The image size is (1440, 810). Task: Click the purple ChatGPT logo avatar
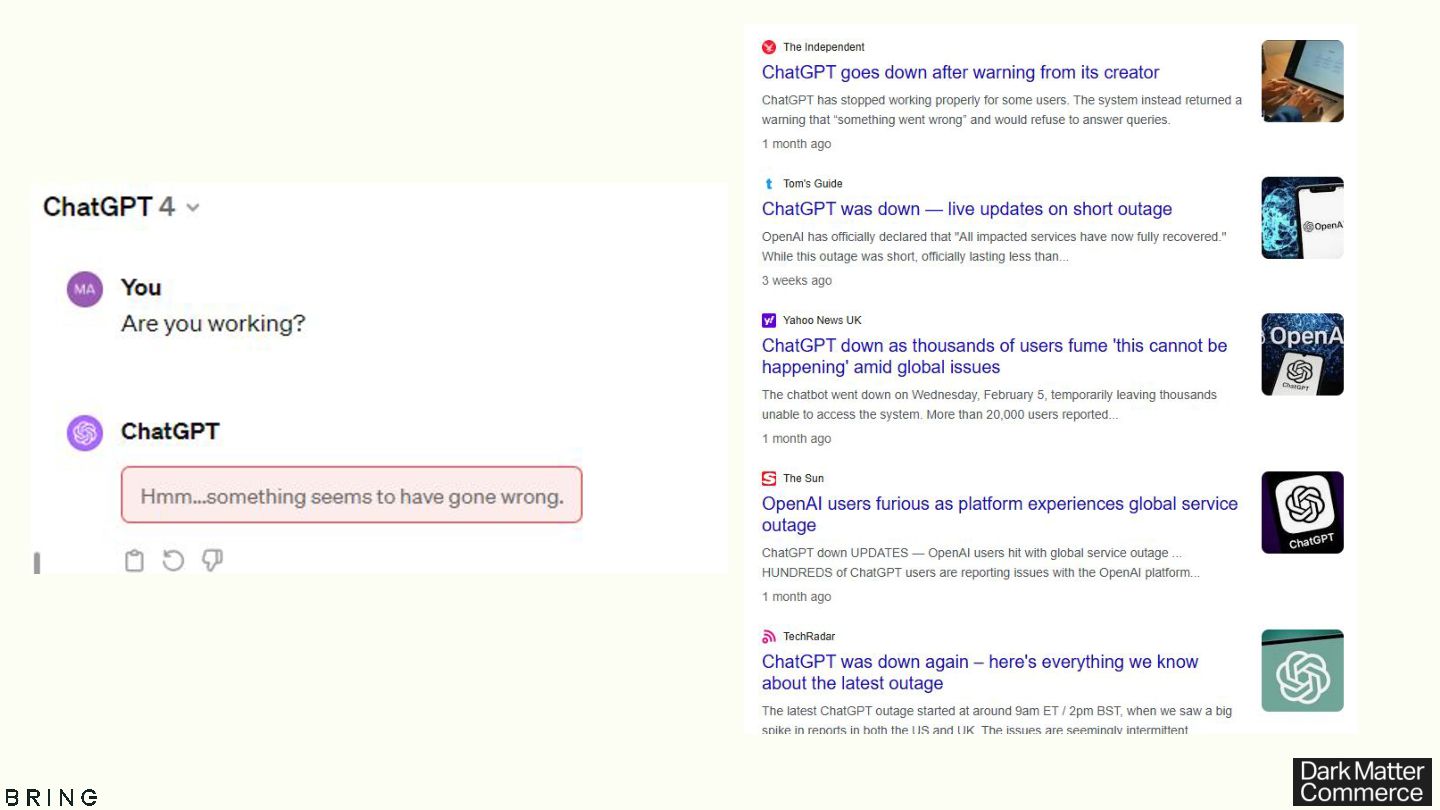[85, 433]
